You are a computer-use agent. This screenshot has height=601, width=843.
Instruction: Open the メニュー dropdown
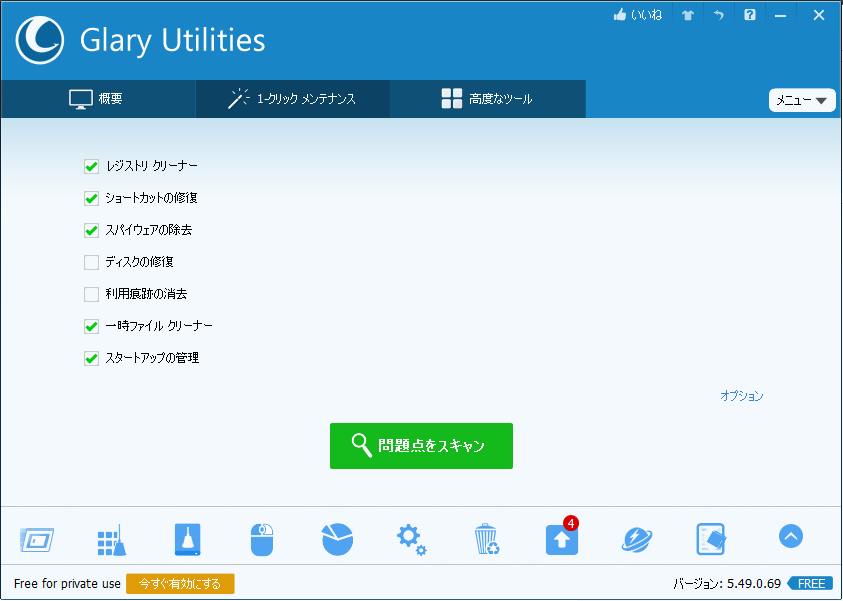(802, 101)
